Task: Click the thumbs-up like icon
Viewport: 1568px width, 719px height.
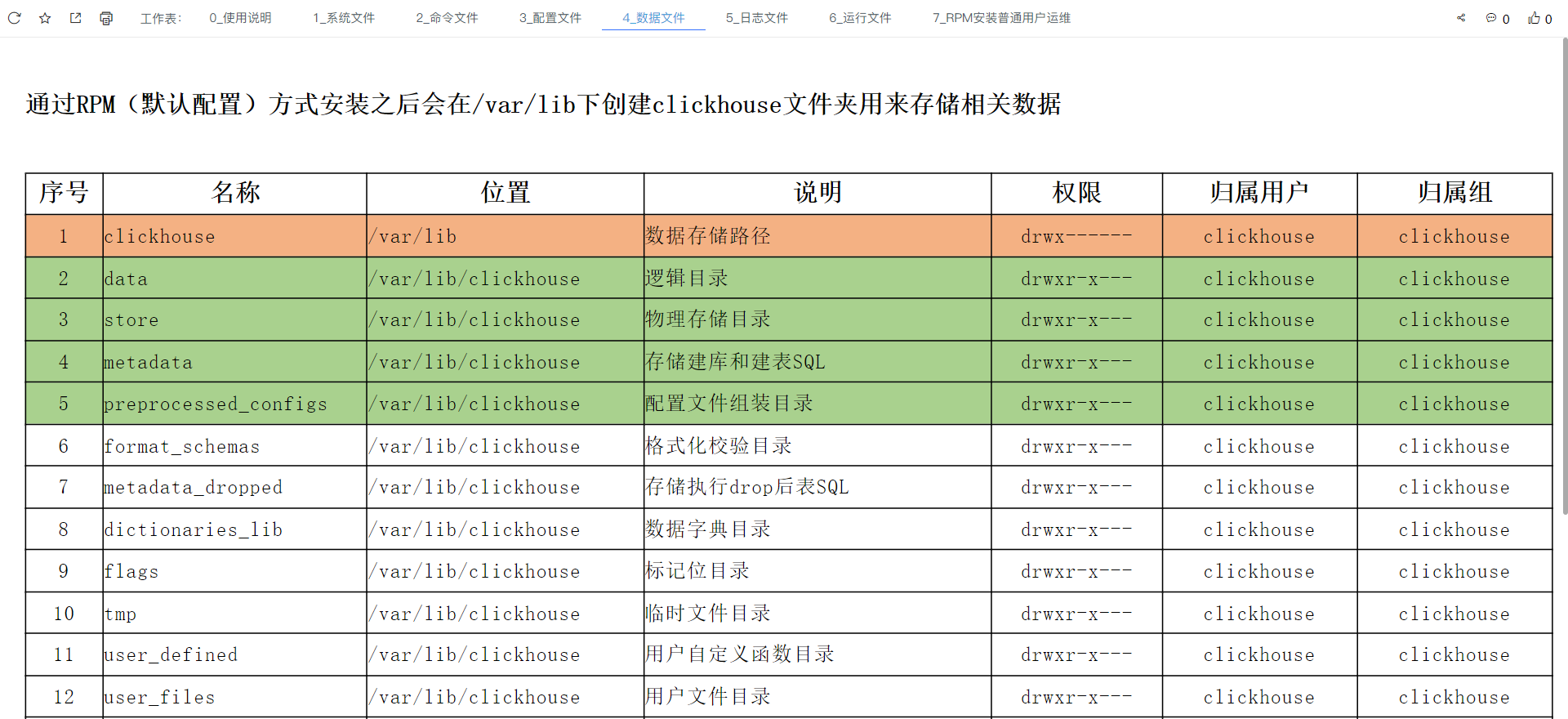Action: tap(1535, 18)
